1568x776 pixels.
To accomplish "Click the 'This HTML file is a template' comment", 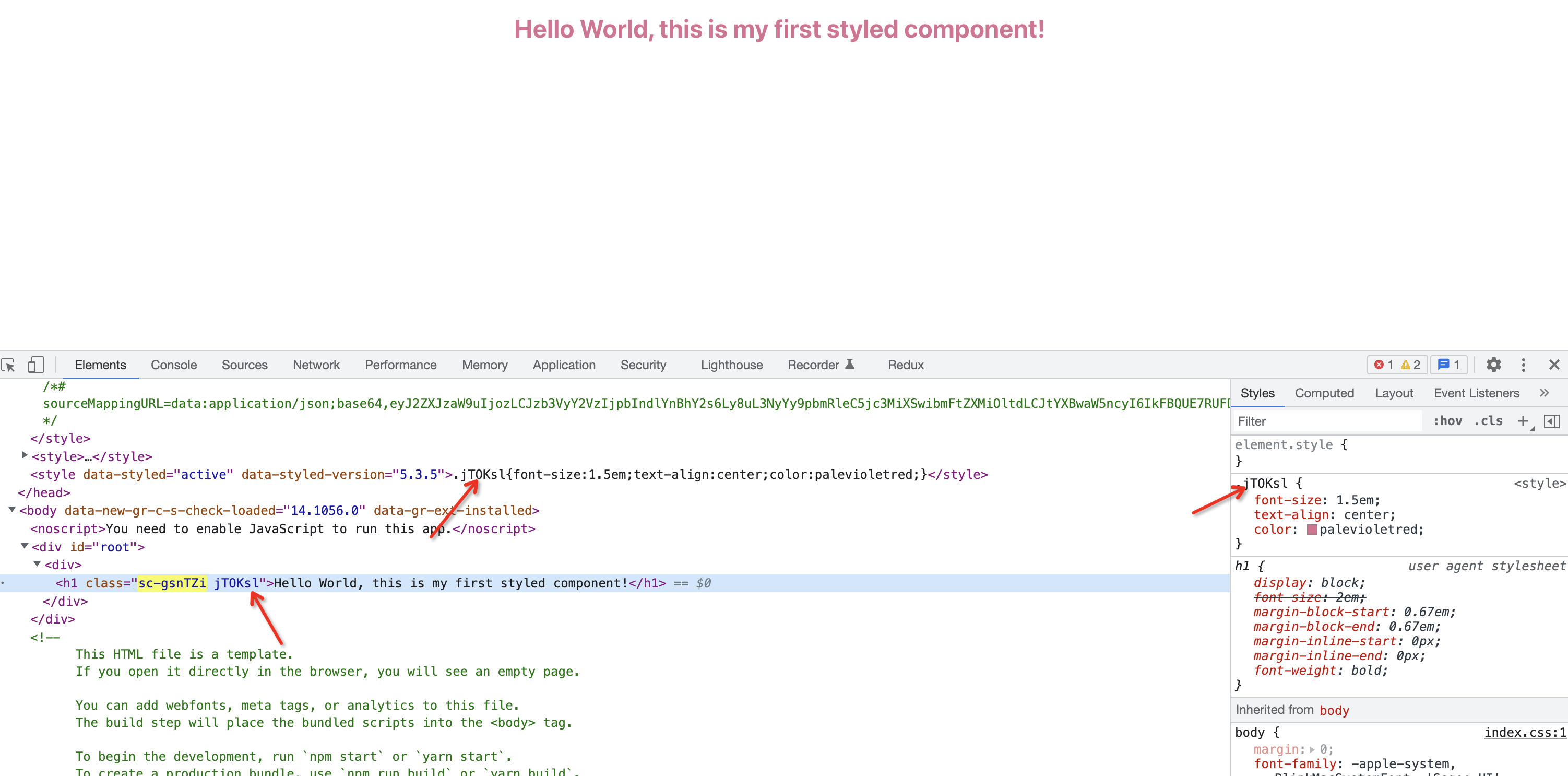I will click(x=184, y=654).
